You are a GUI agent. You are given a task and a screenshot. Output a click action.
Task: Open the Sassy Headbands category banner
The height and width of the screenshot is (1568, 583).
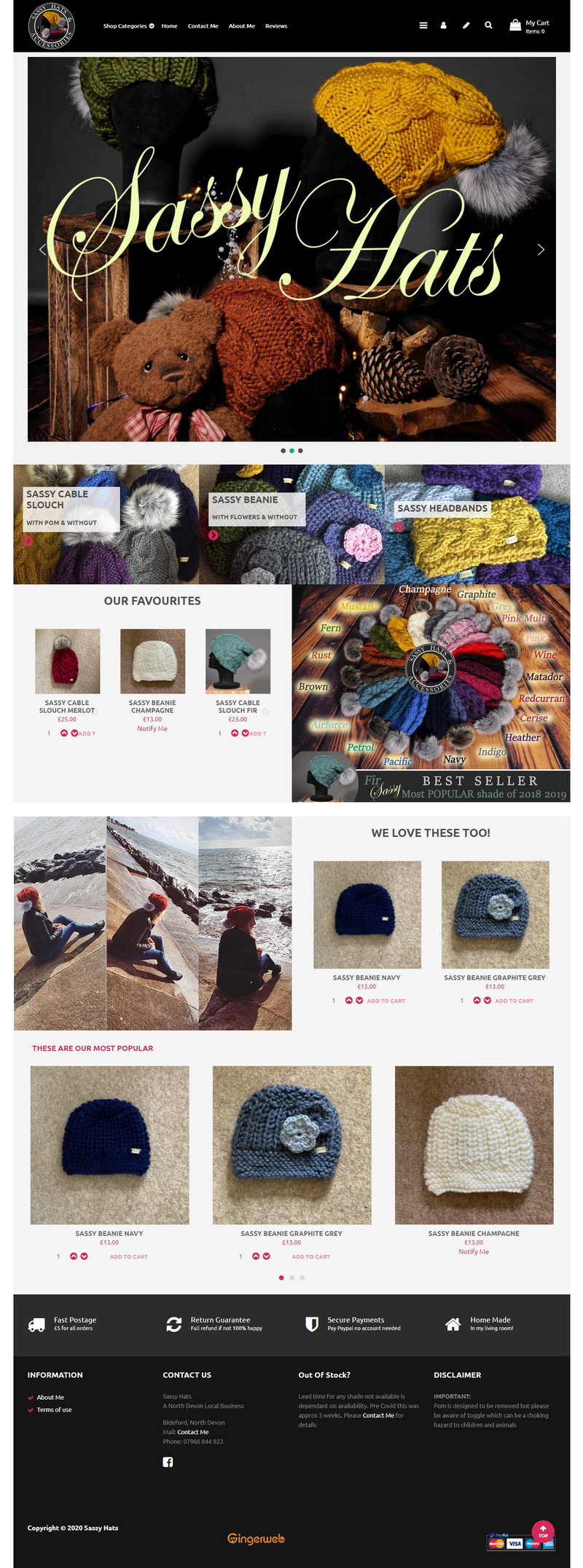coord(477,524)
